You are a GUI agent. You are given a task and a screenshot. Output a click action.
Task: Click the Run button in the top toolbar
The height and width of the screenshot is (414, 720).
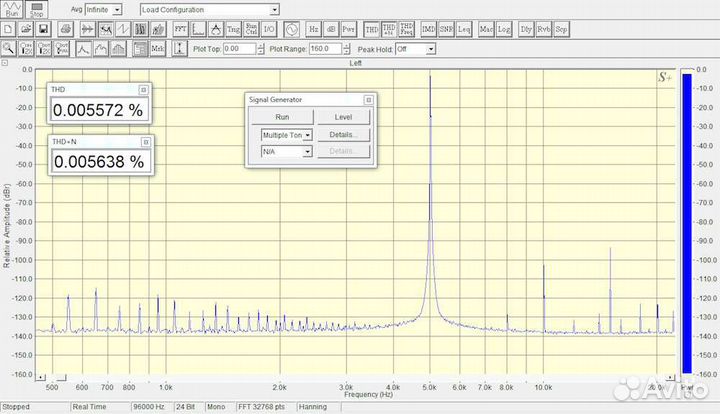pos(12,9)
